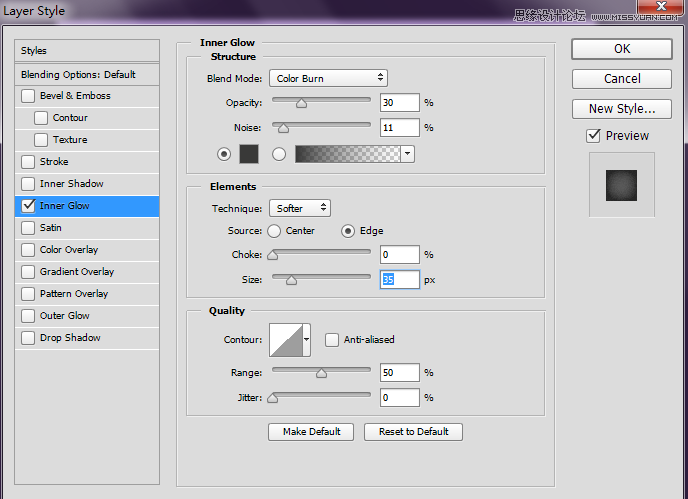Toggle the Preview checkbox
Viewport: 688px width, 499px height.
click(594, 136)
